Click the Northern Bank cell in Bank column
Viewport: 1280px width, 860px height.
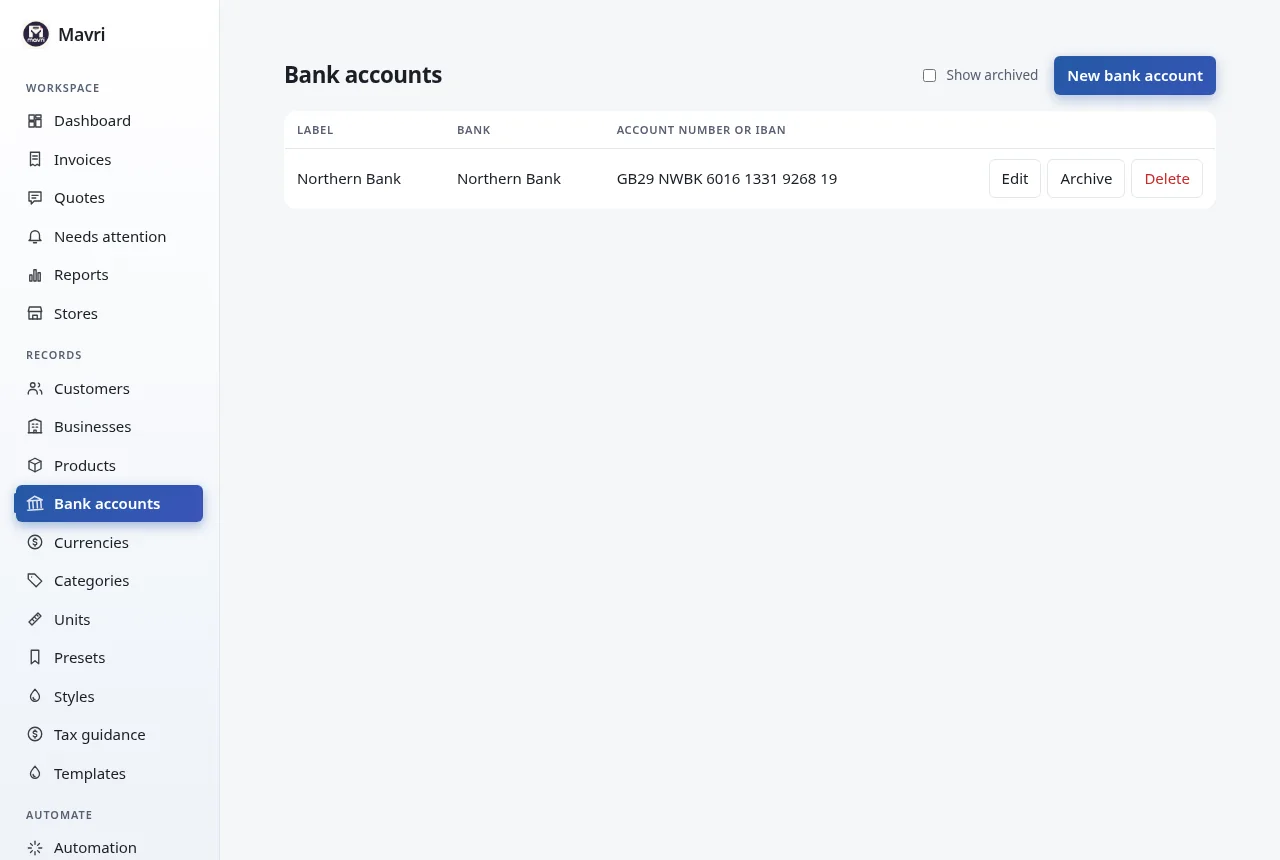click(509, 179)
